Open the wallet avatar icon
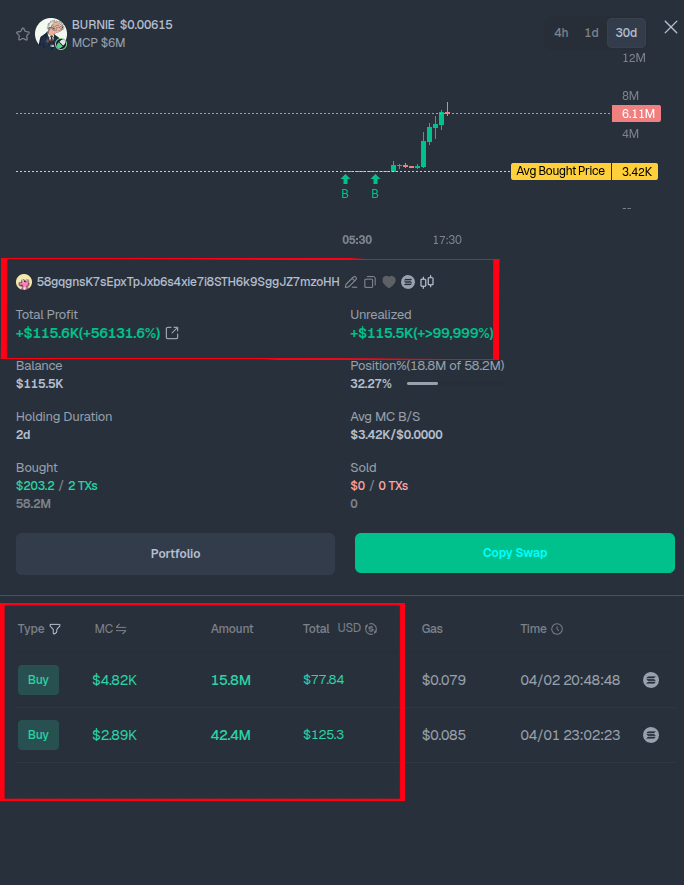 (24, 282)
